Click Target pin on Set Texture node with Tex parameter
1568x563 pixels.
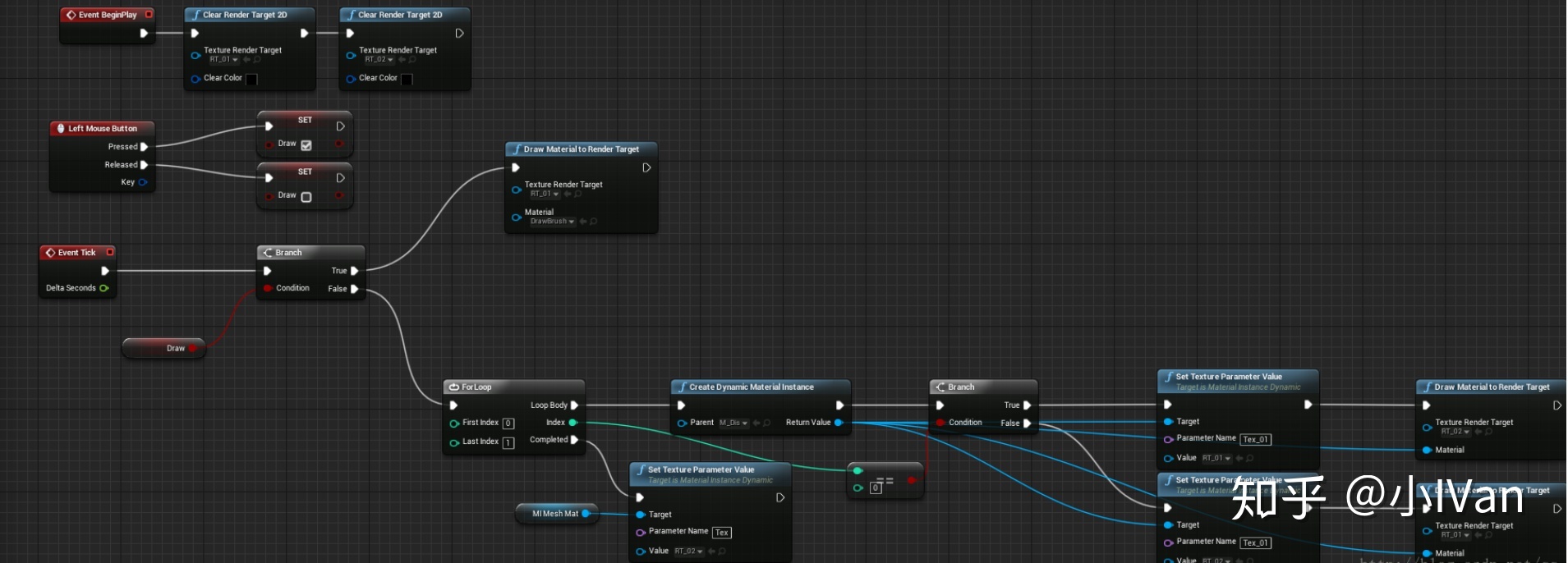(x=641, y=515)
